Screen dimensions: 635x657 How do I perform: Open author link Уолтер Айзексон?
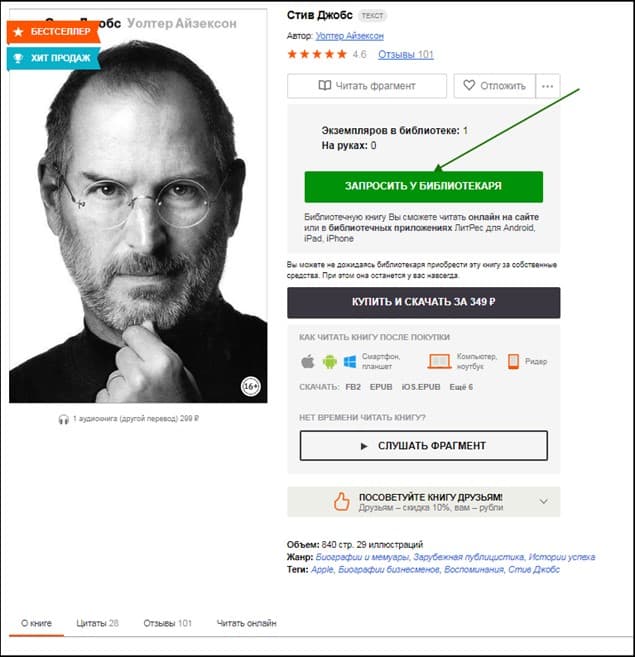pyautogui.click(x=349, y=36)
